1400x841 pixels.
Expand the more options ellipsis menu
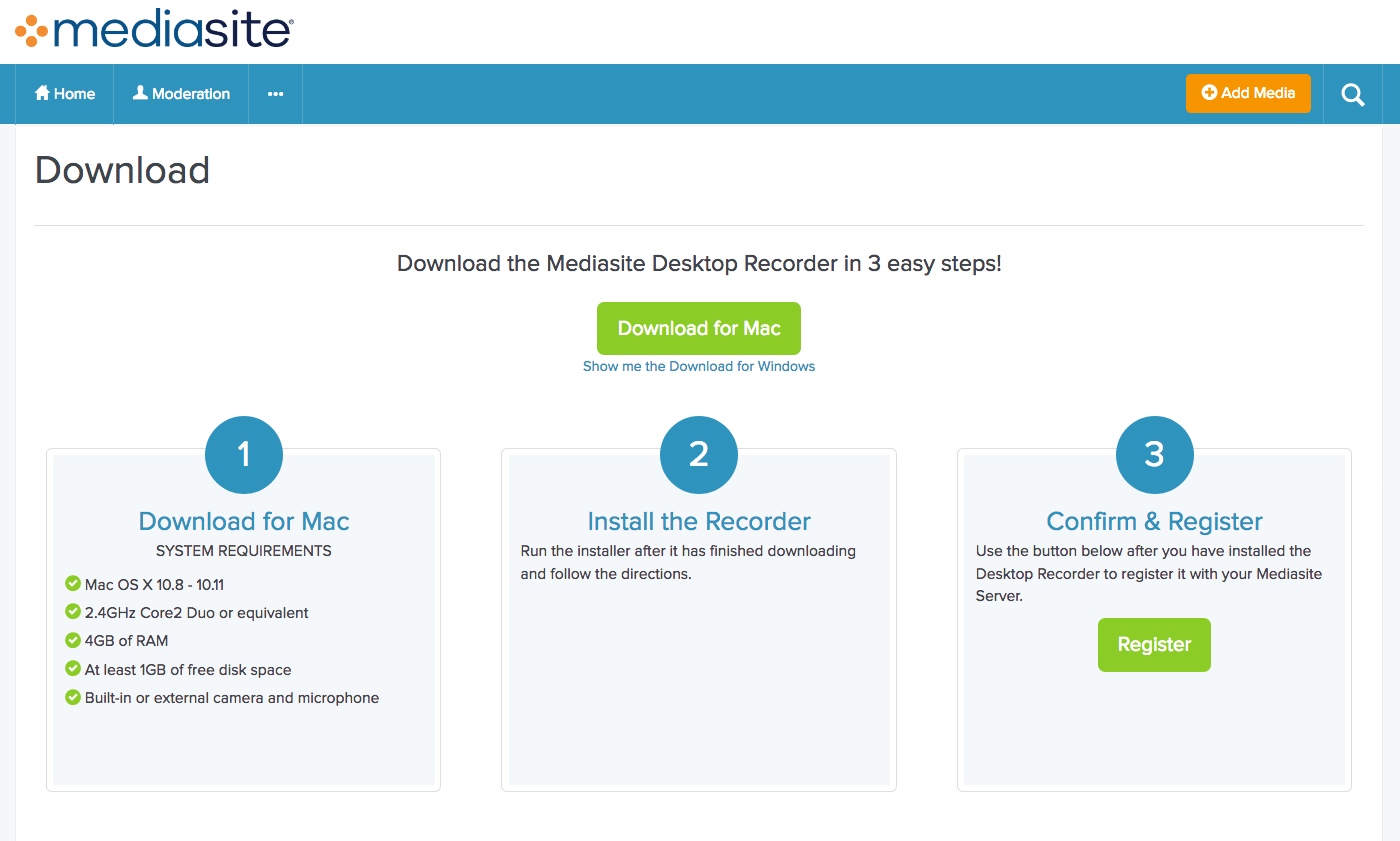(276, 94)
